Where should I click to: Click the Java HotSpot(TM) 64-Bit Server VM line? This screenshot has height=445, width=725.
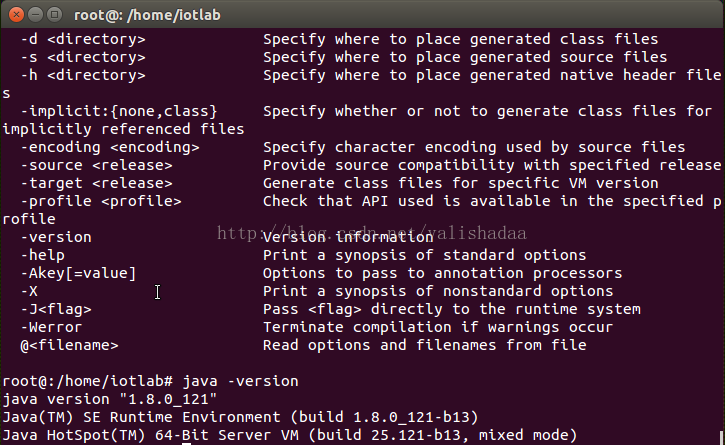(290, 435)
